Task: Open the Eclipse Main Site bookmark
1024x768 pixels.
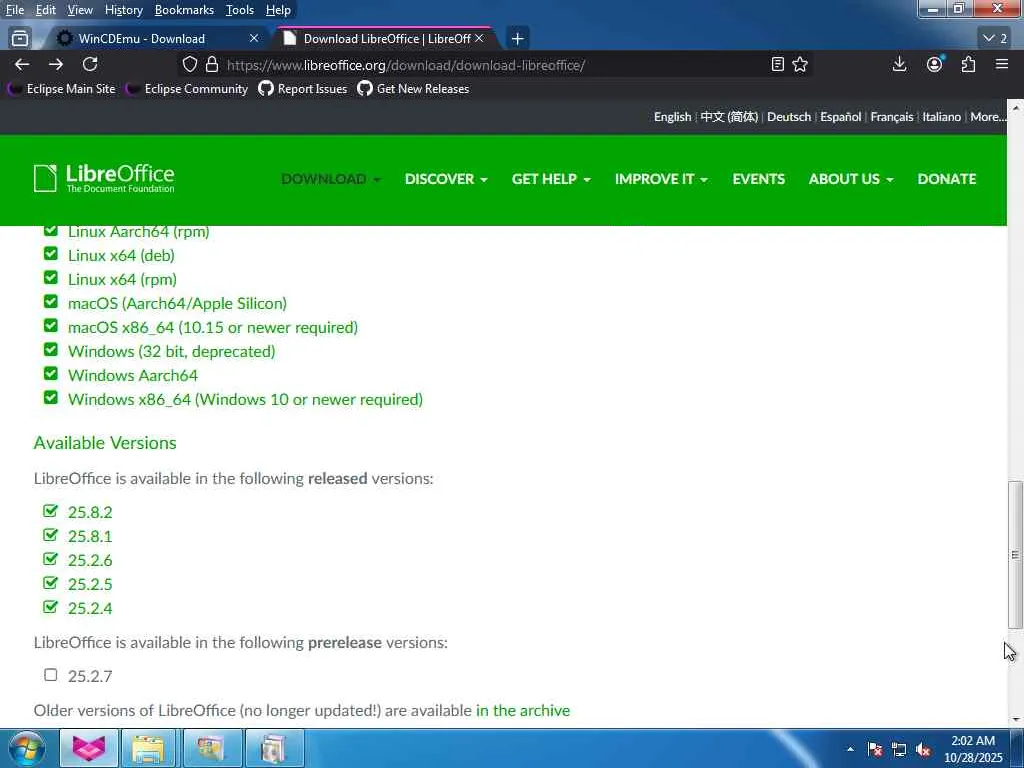Action: click(x=61, y=89)
